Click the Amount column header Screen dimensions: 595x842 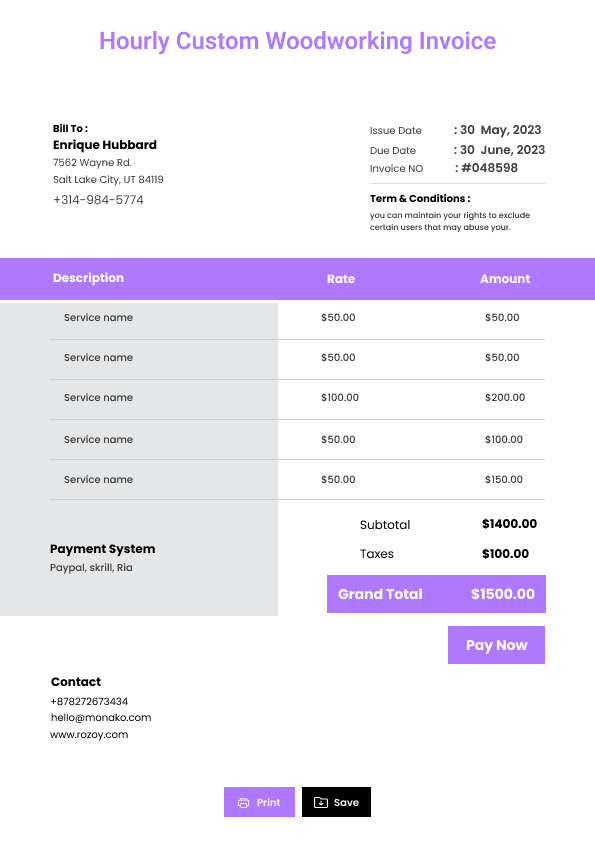pyautogui.click(x=505, y=279)
